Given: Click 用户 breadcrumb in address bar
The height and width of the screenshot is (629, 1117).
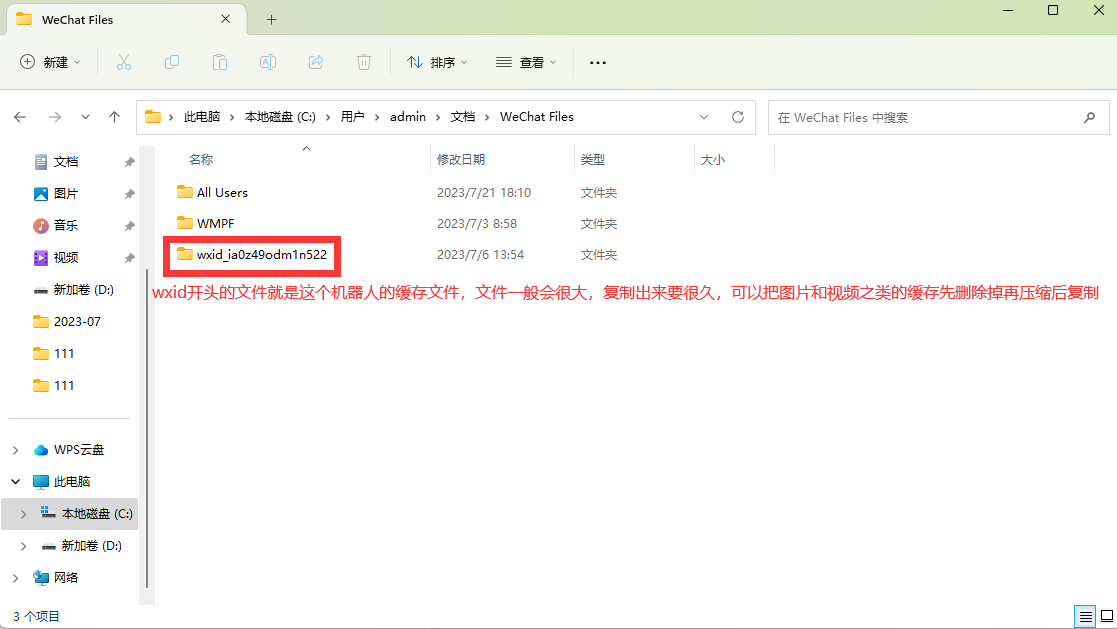Looking at the screenshot, I should pyautogui.click(x=353, y=117).
